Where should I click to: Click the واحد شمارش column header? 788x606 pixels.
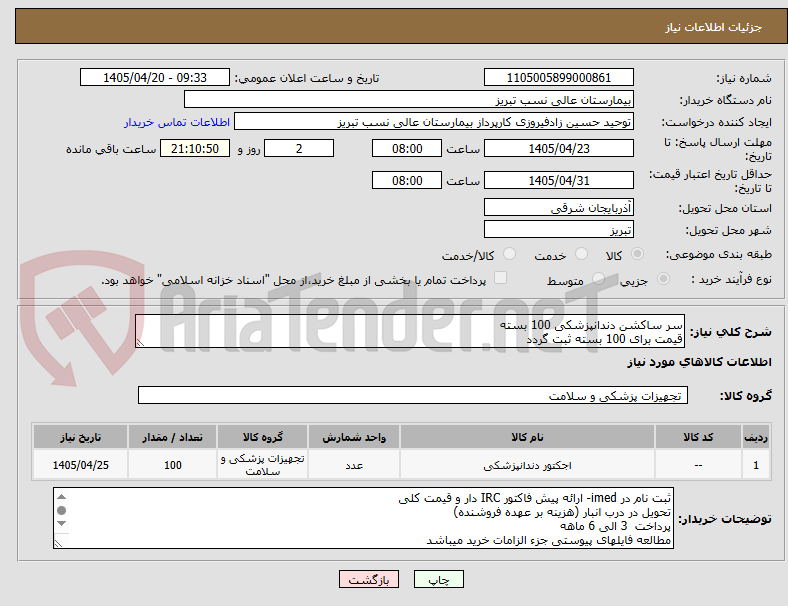(354, 437)
